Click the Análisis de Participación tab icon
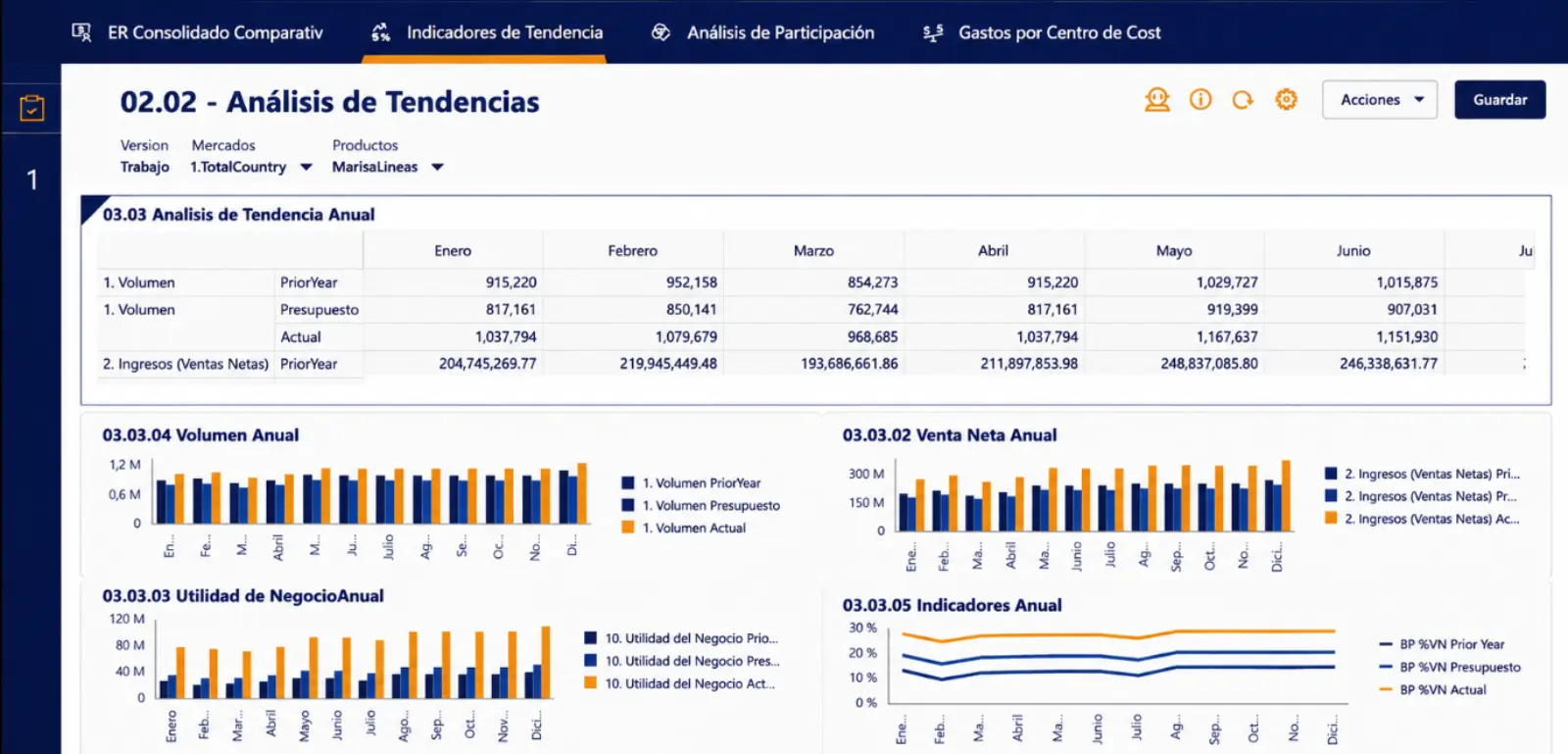1568x754 pixels. pos(661,32)
